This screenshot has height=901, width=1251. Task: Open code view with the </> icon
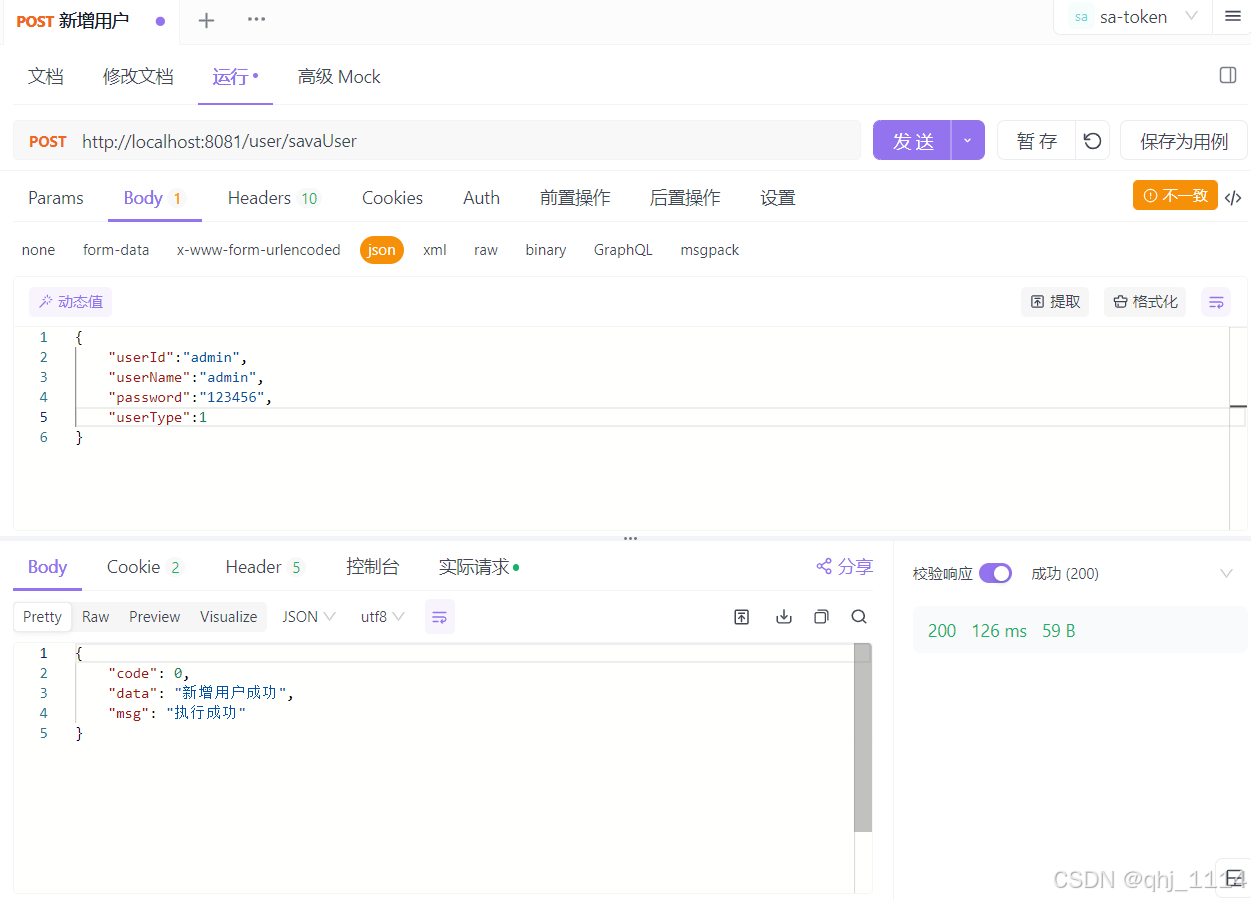pyautogui.click(x=1233, y=197)
